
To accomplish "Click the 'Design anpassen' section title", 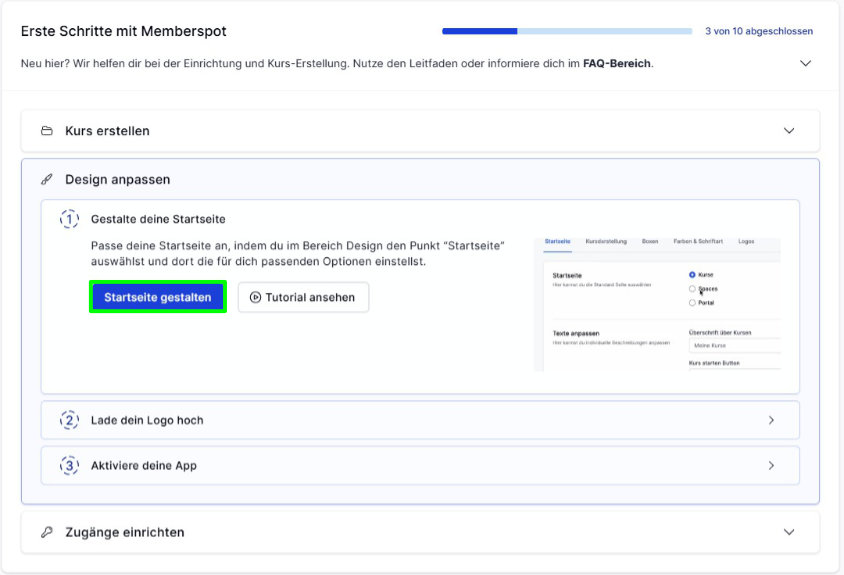I will pyautogui.click(x=117, y=179).
